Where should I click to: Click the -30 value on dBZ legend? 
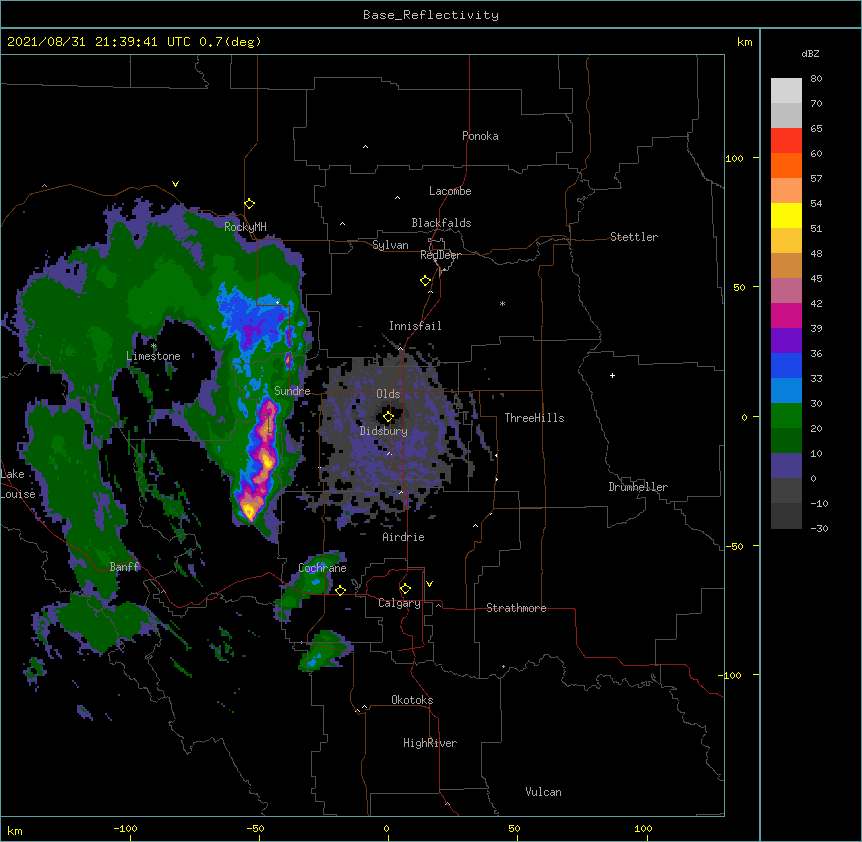click(x=819, y=528)
